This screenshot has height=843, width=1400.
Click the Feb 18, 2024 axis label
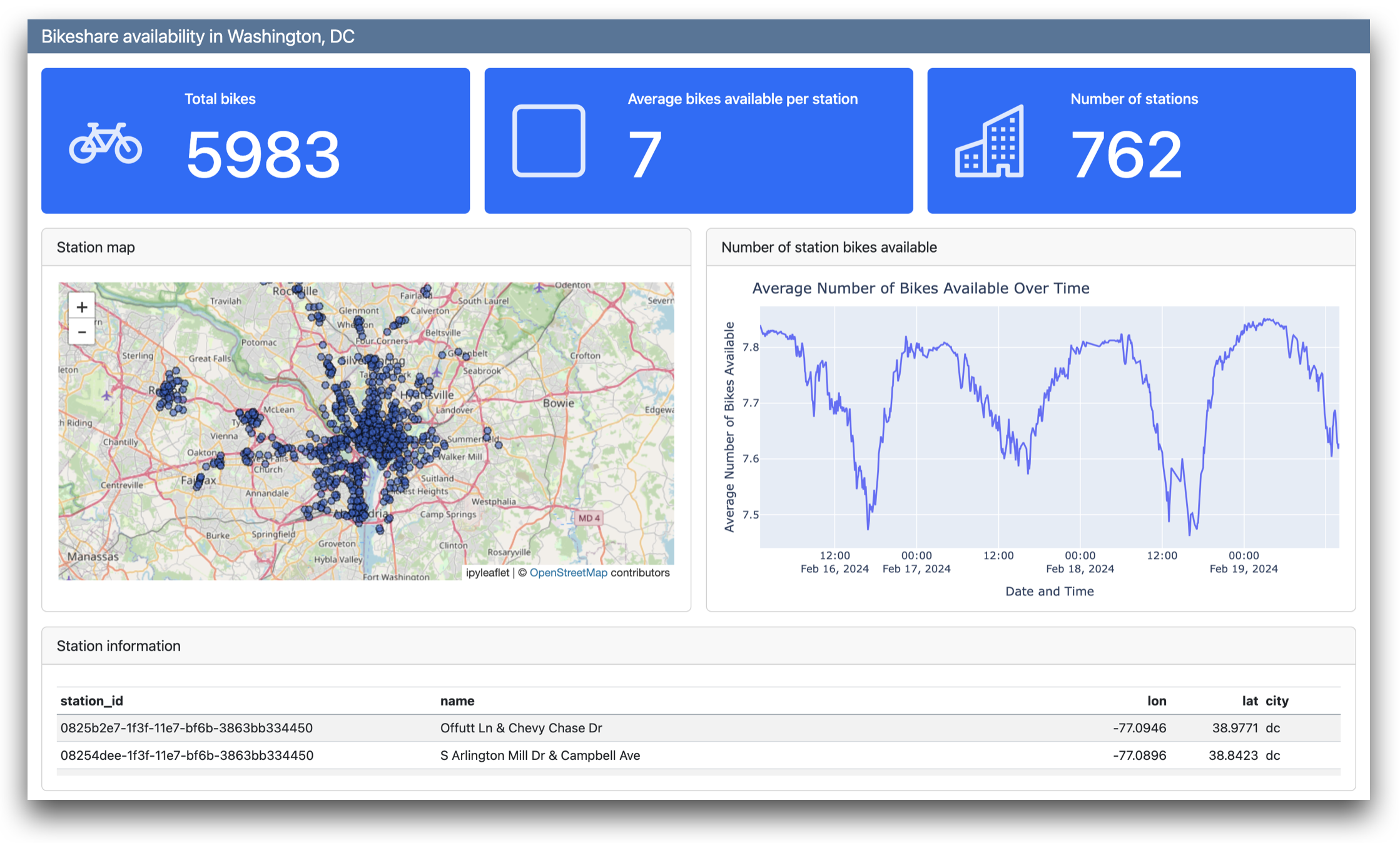point(1080,569)
